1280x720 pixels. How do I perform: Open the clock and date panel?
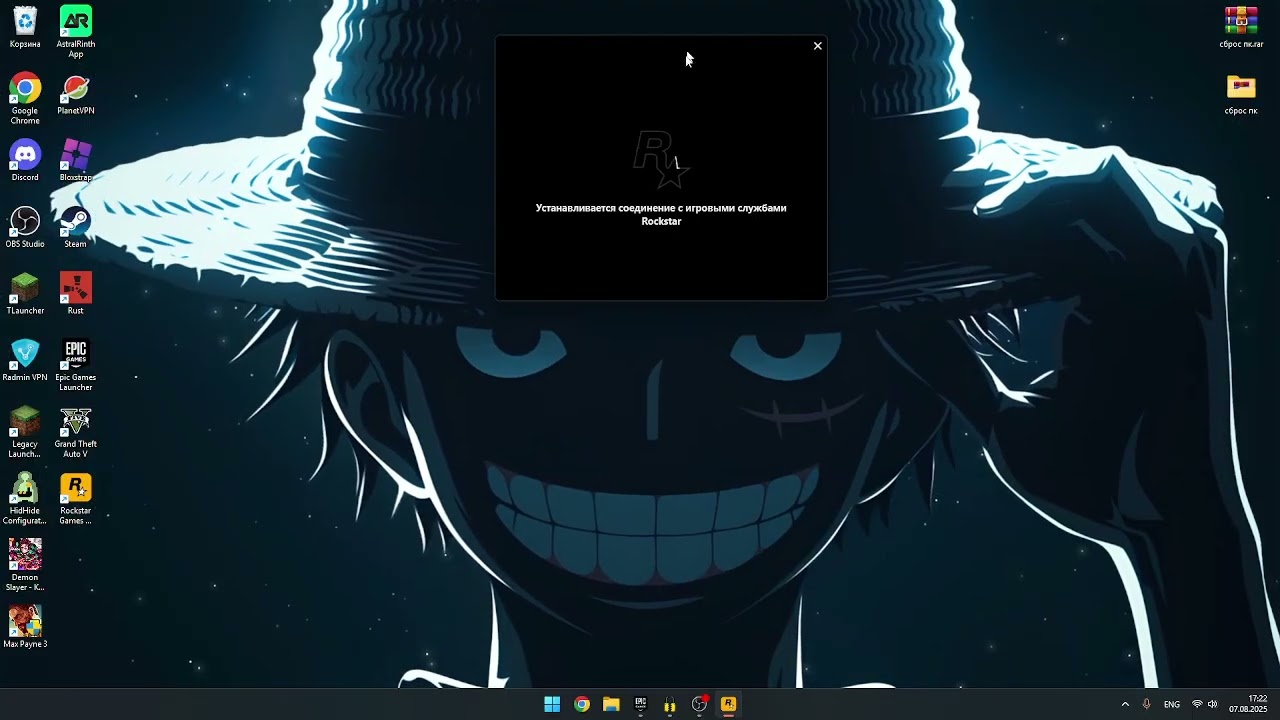(1248, 704)
